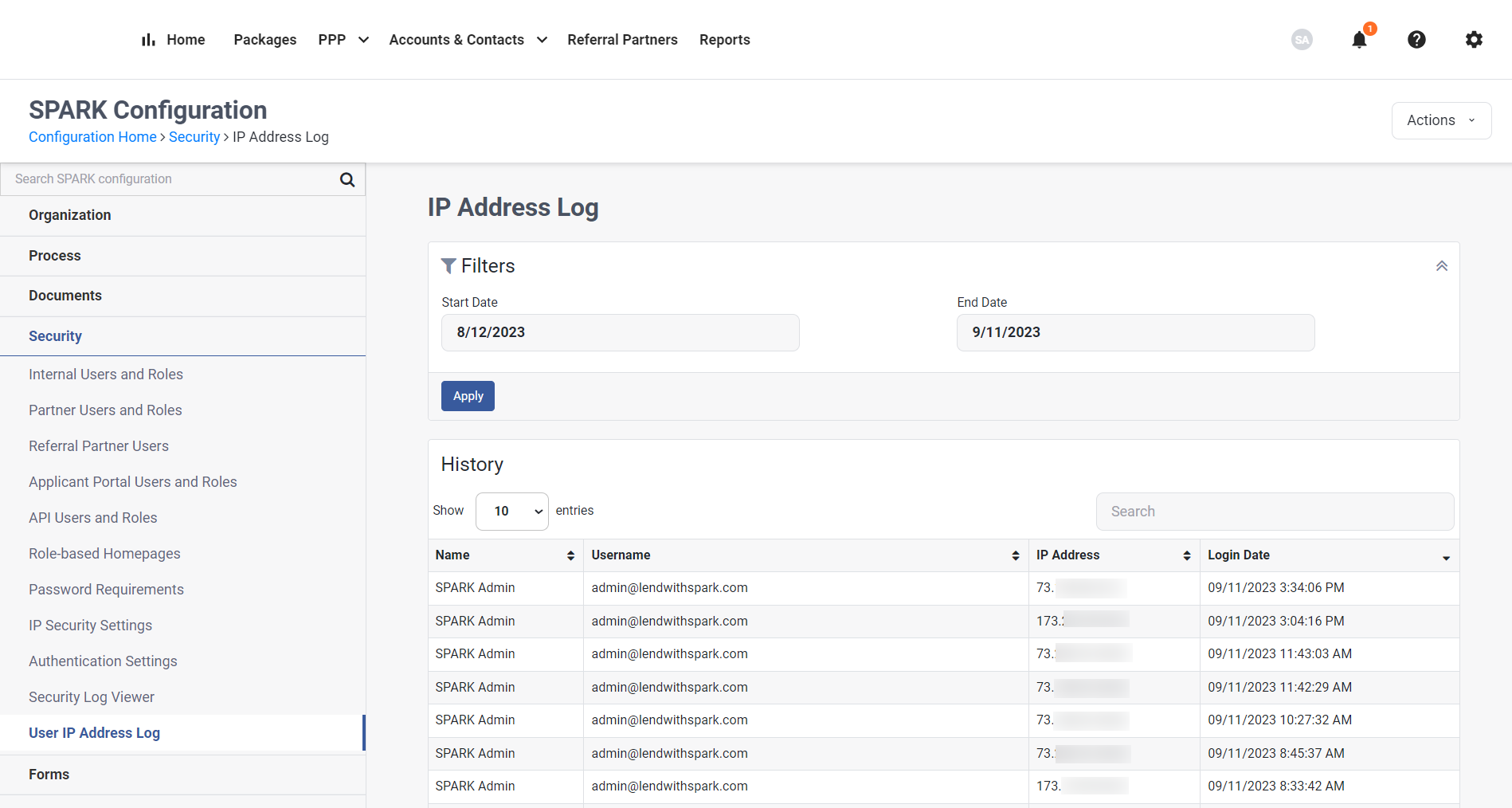Sort by Name column arrows
This screenshot has height=808, width=1512.
570,555
